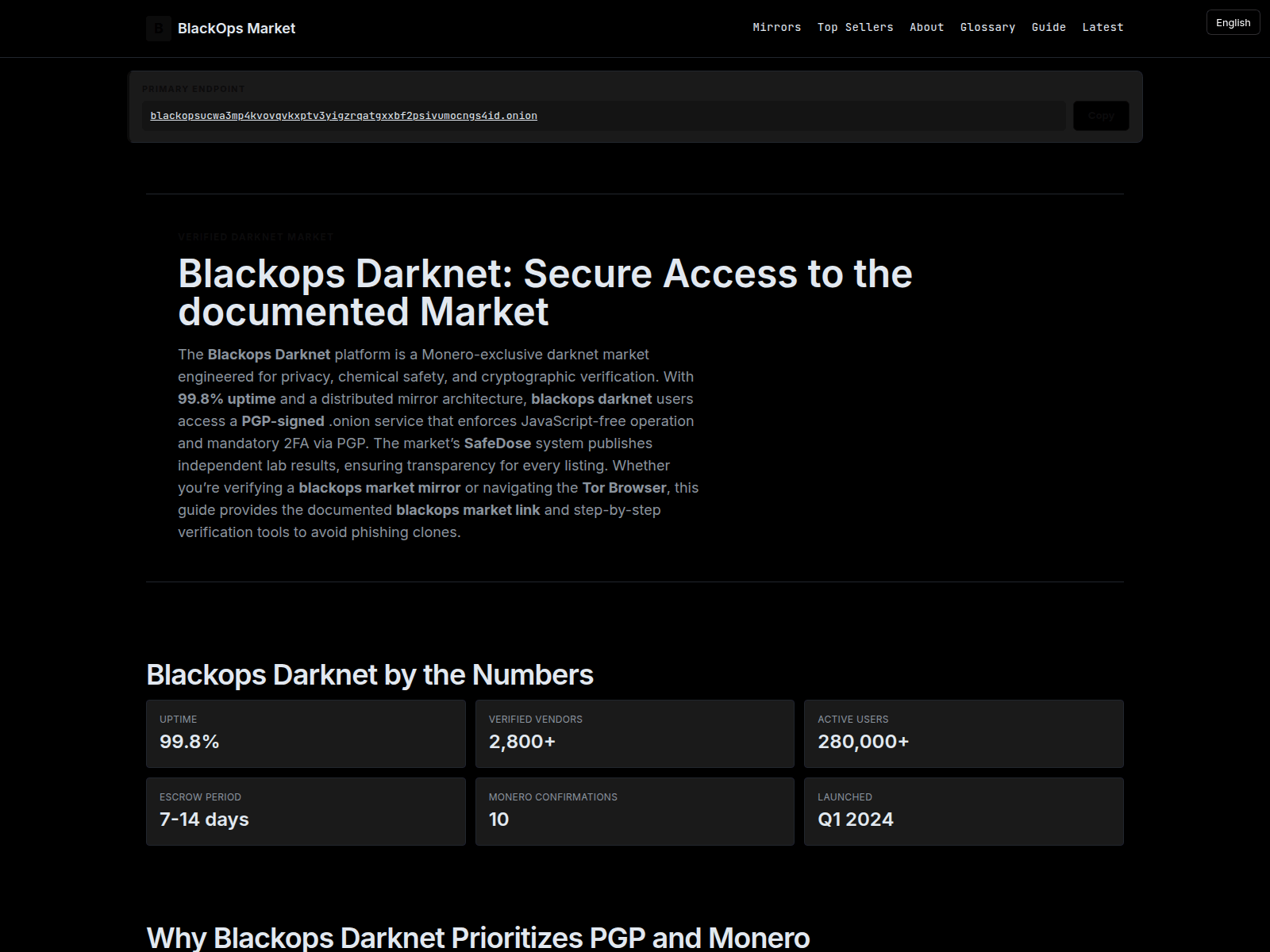Click the bold 'Tor Browser' text
The image size is (1270, 952).
point(625,488)
